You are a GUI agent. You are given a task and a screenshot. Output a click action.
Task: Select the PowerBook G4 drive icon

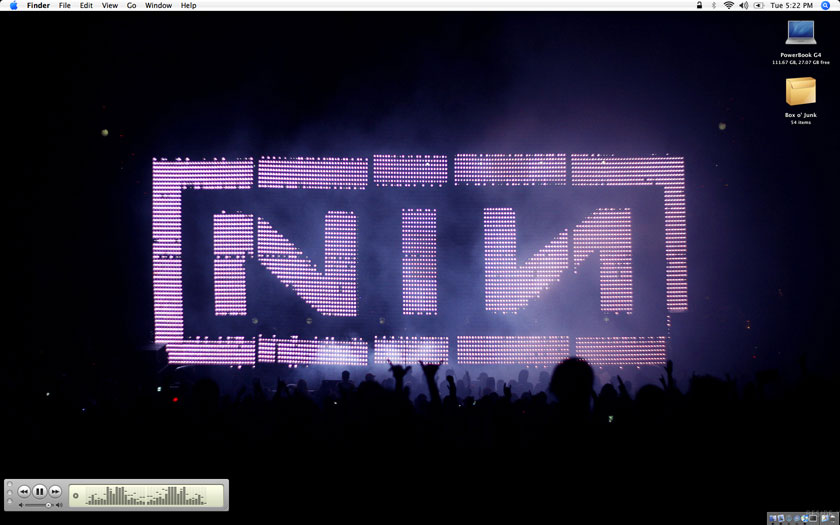pos(800,33)
